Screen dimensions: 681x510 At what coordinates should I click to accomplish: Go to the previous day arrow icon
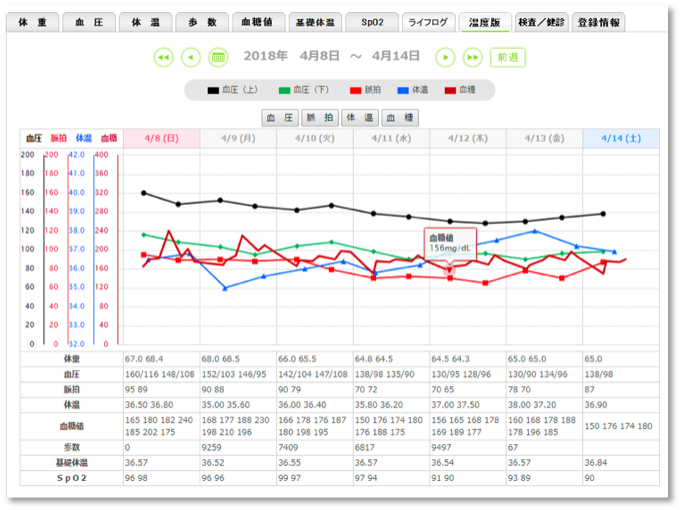(x=191, y=57)
